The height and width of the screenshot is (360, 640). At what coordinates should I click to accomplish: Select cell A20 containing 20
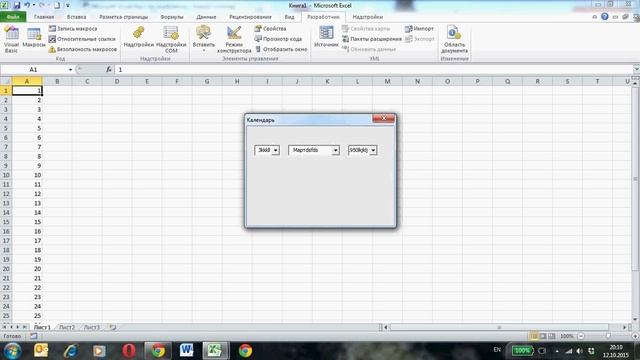[x=27, y=269]
